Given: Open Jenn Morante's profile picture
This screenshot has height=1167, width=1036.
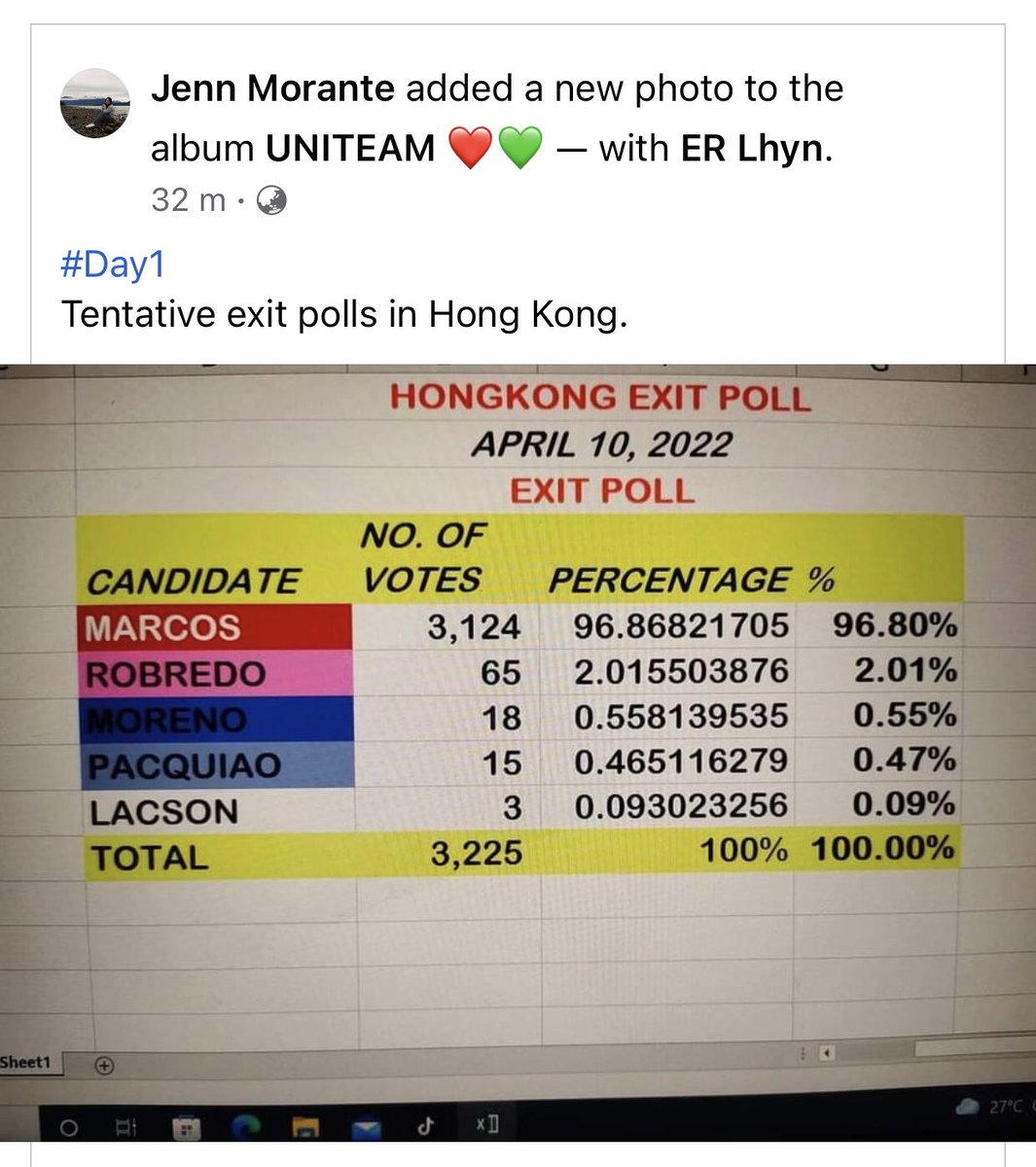Looking at the screenshot, I should (x=95, y=103).
